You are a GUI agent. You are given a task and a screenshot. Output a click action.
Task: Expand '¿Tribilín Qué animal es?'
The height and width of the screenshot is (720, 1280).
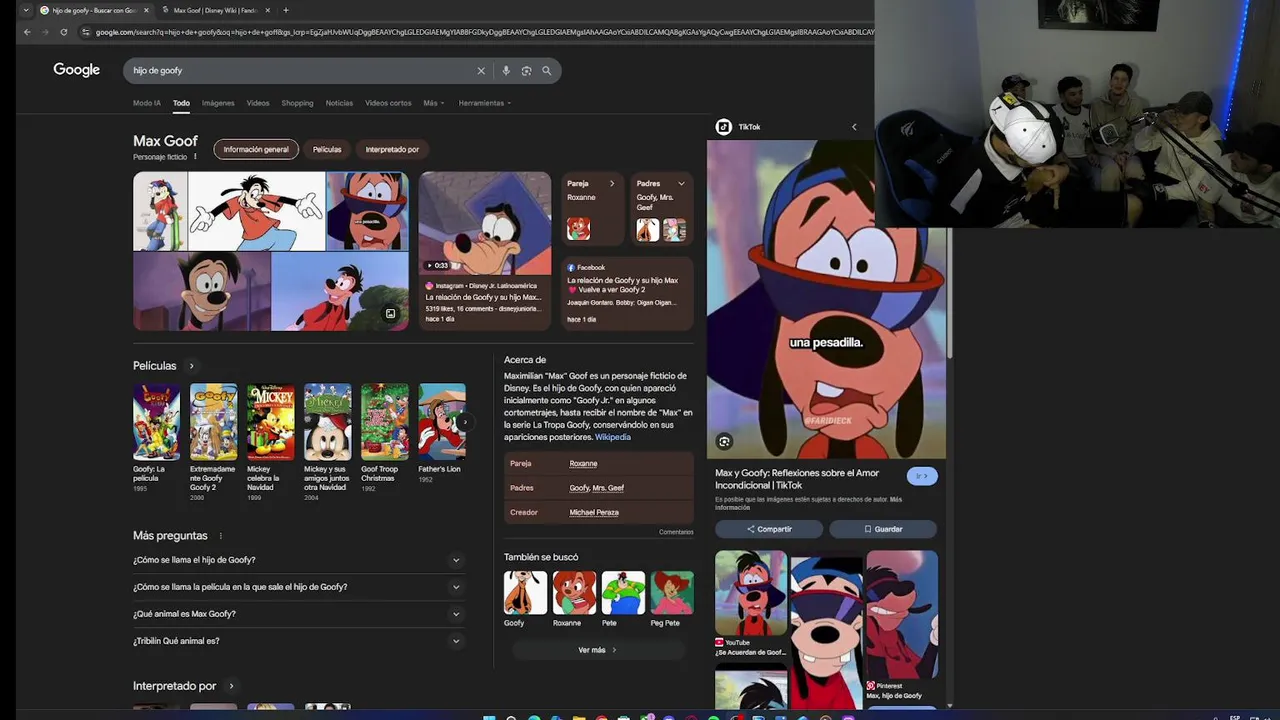[x=299, y=641]
